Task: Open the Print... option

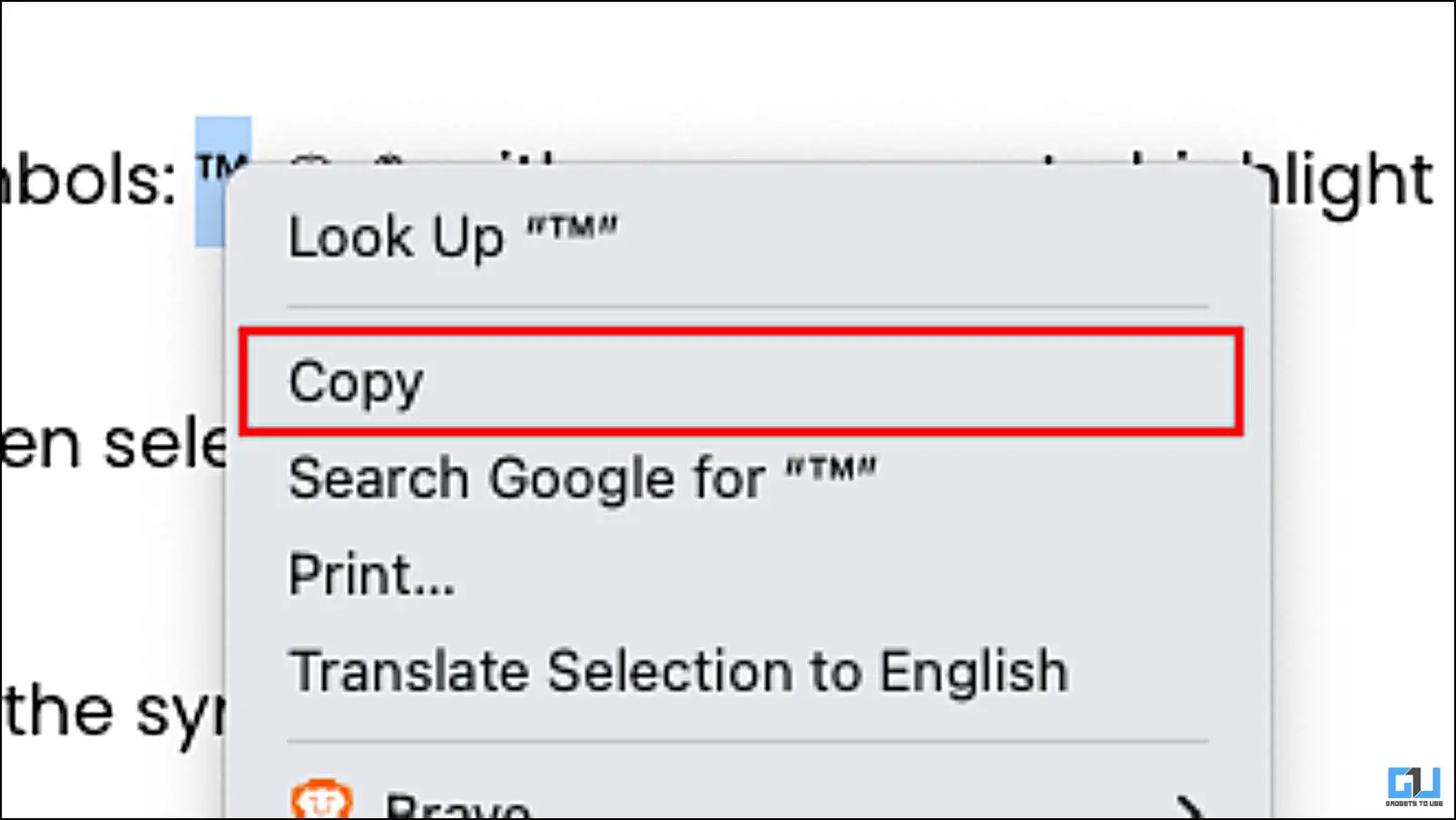Action: point(371,575)
